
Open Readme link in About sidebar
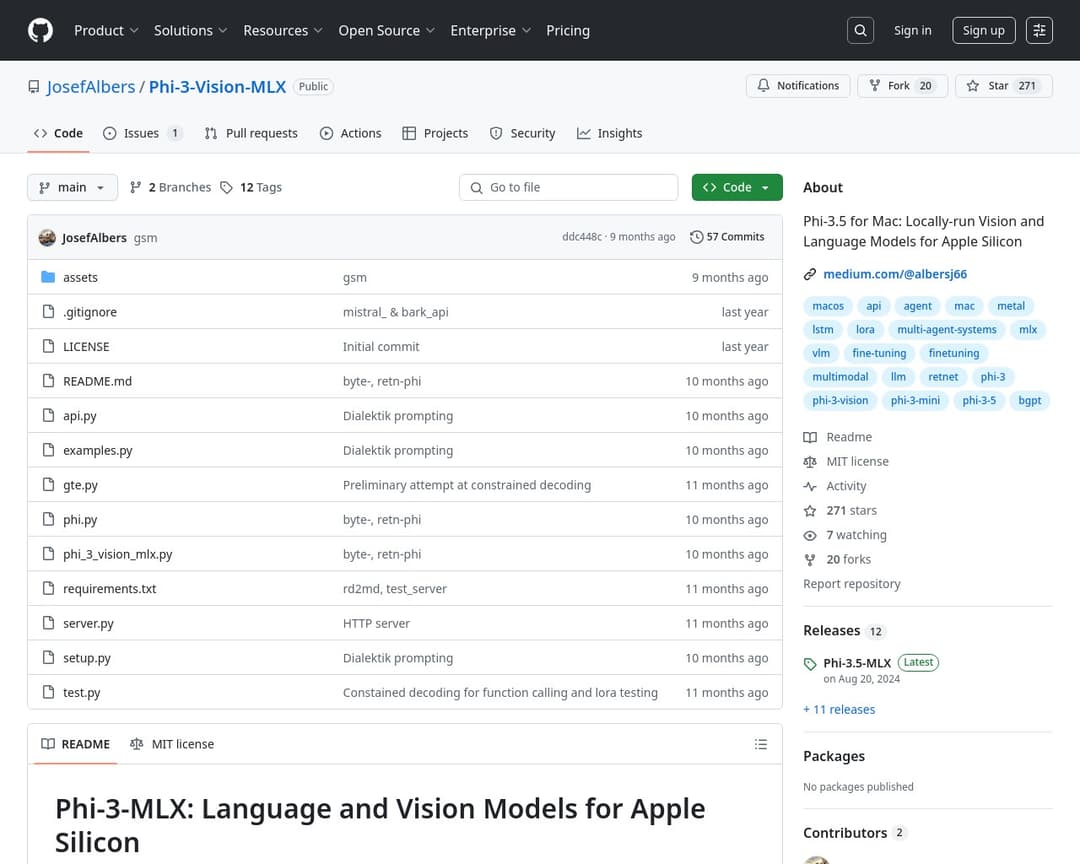tap(849, 437)
